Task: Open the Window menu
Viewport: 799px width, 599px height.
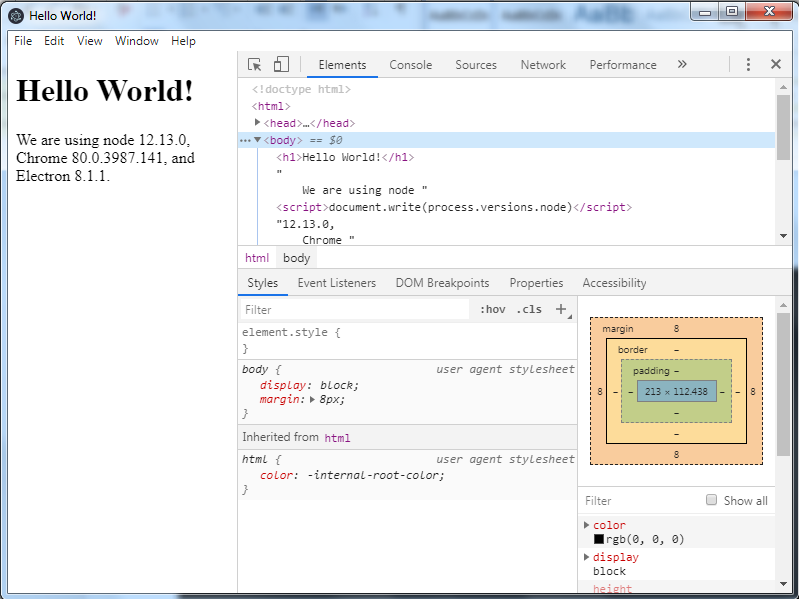Action: pos(137,41)
